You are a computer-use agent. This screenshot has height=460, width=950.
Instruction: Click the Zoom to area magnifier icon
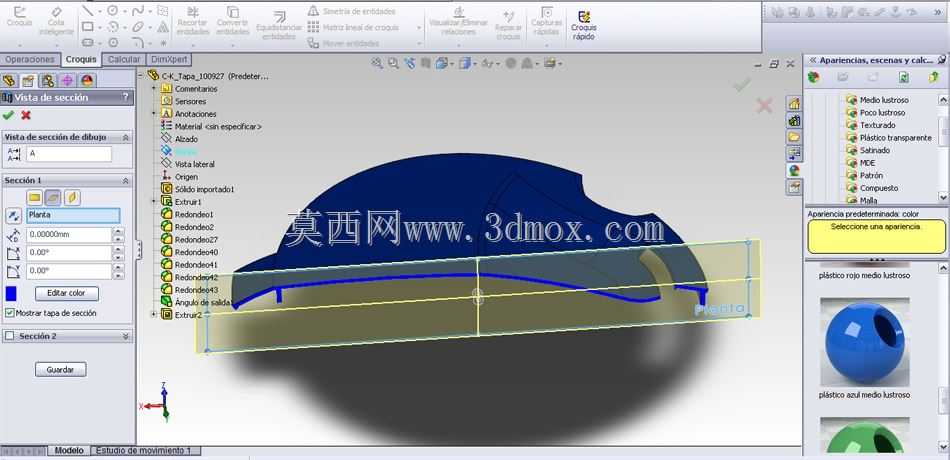click(x=394, y=62)
